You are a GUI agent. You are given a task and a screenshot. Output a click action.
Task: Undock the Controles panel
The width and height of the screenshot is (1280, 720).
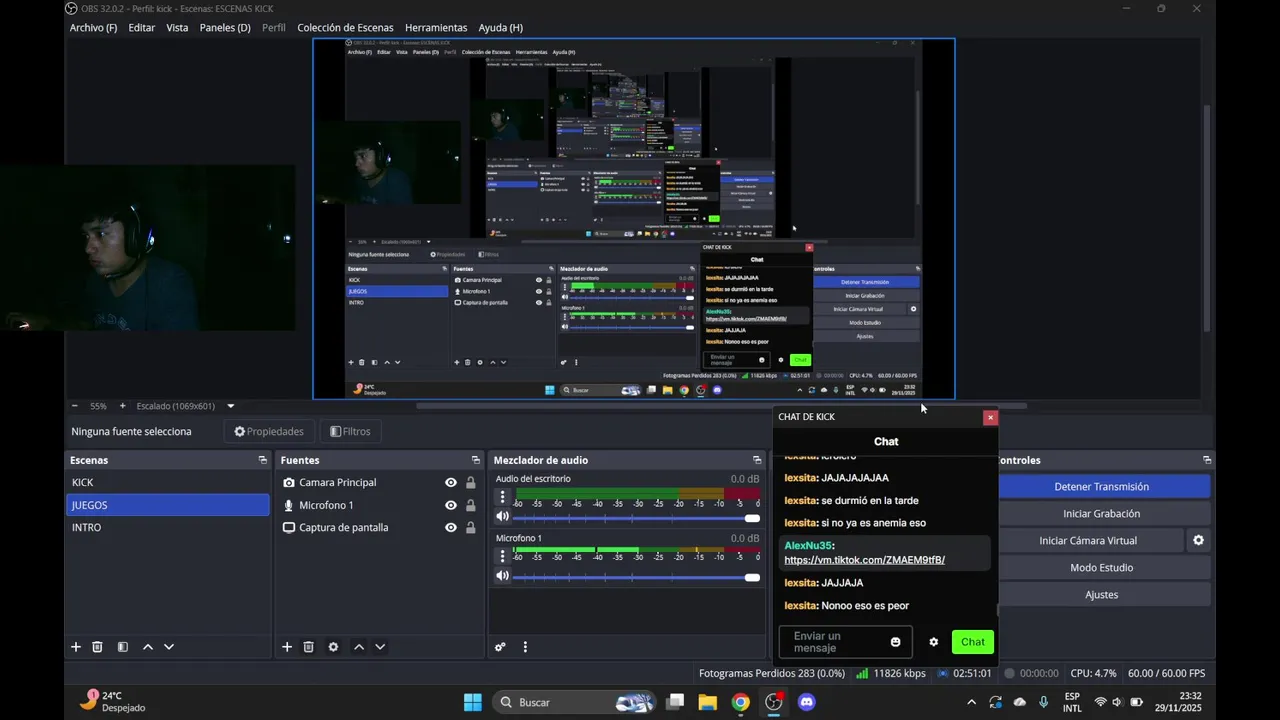tap(1207, 460)
